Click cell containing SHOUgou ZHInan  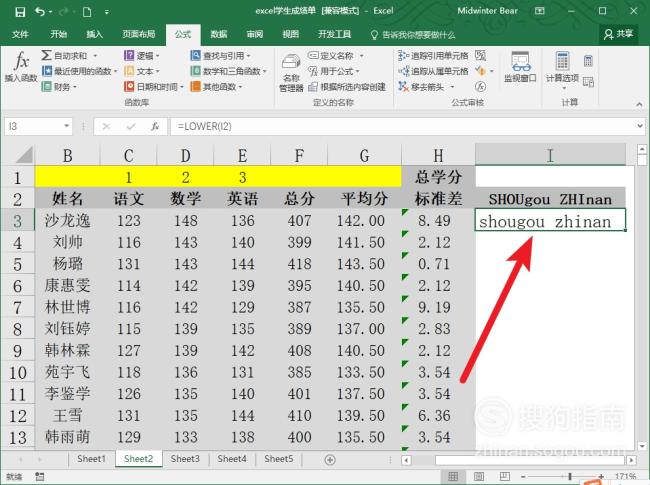click(550, 199)
